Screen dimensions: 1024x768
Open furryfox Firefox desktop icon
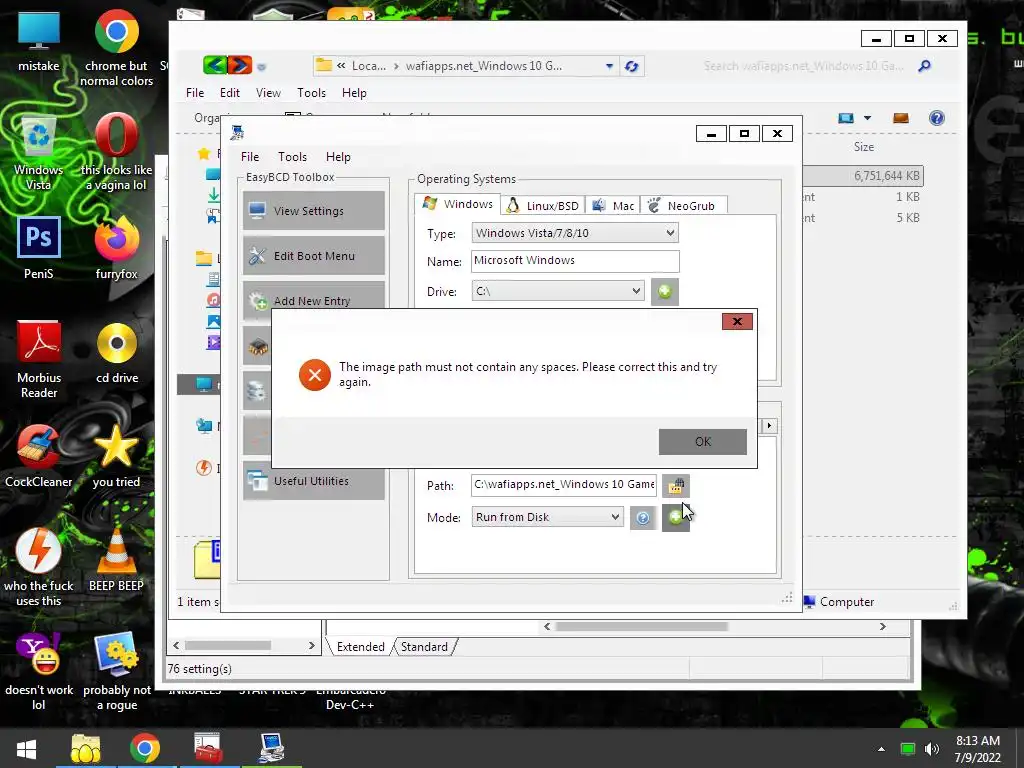pyautogui.click(x=117, y=248)
